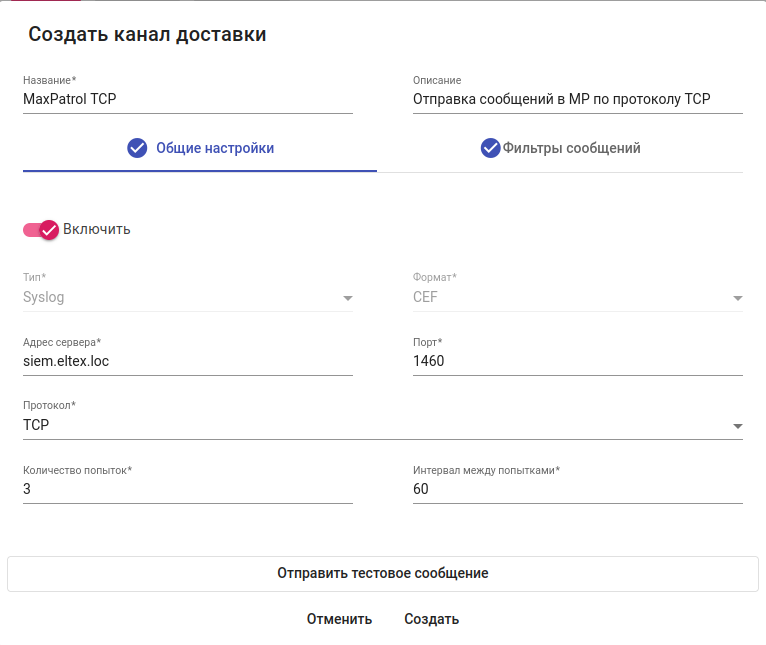766x645 pixels.
Task: Click the CEF value in Формат selector
Action: 425,297
